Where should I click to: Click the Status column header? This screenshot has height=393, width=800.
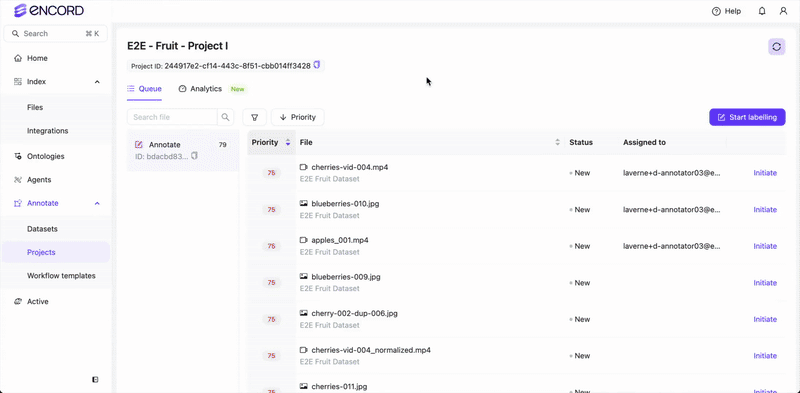click(581, 142)
